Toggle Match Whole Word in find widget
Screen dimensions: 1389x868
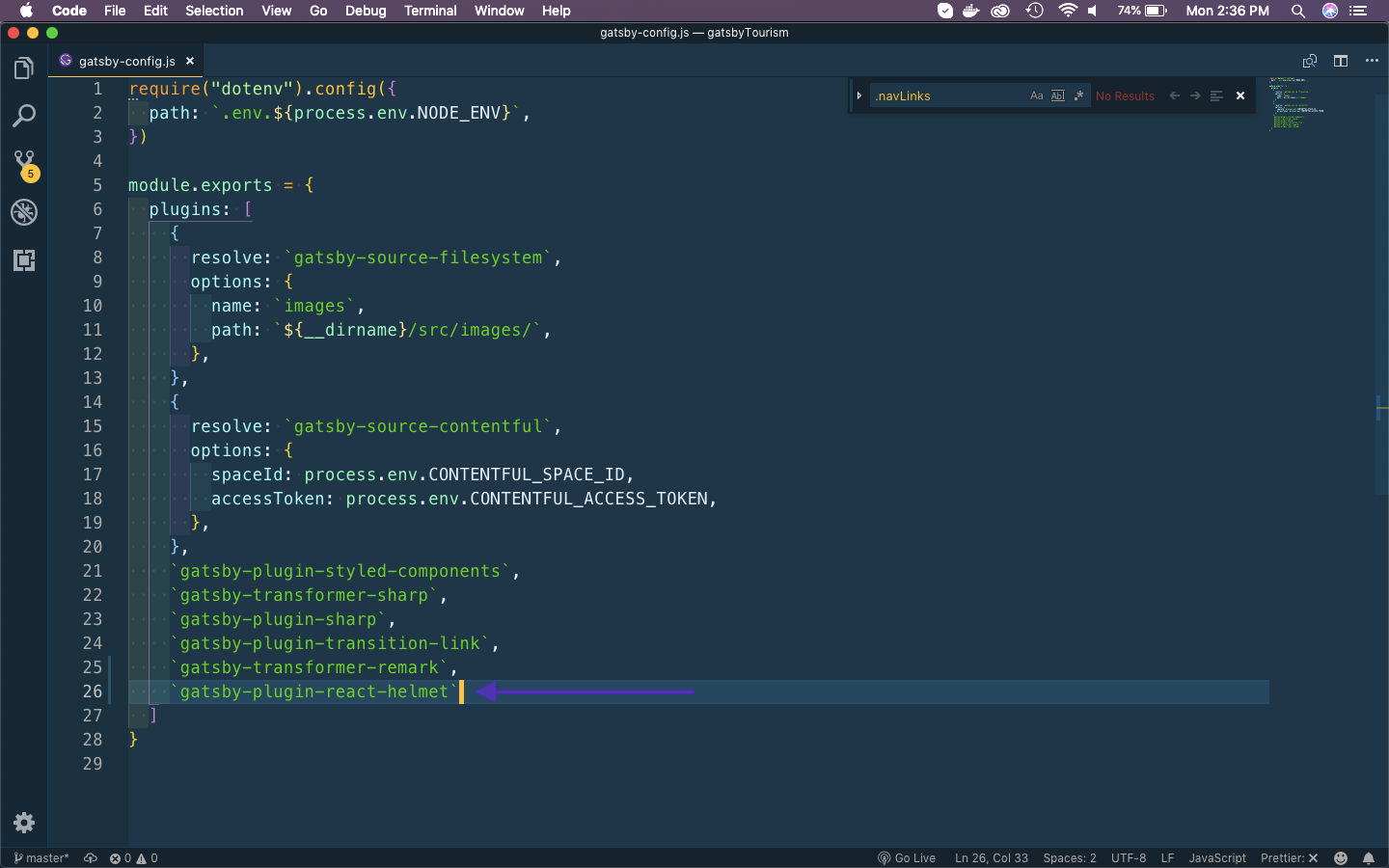tap(1058, 95)
